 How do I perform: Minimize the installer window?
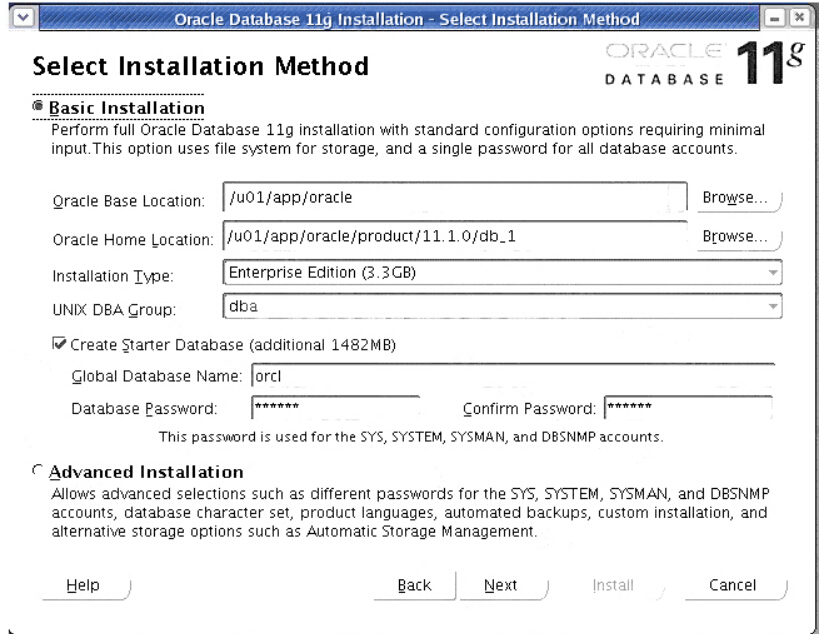pos(774,18)
